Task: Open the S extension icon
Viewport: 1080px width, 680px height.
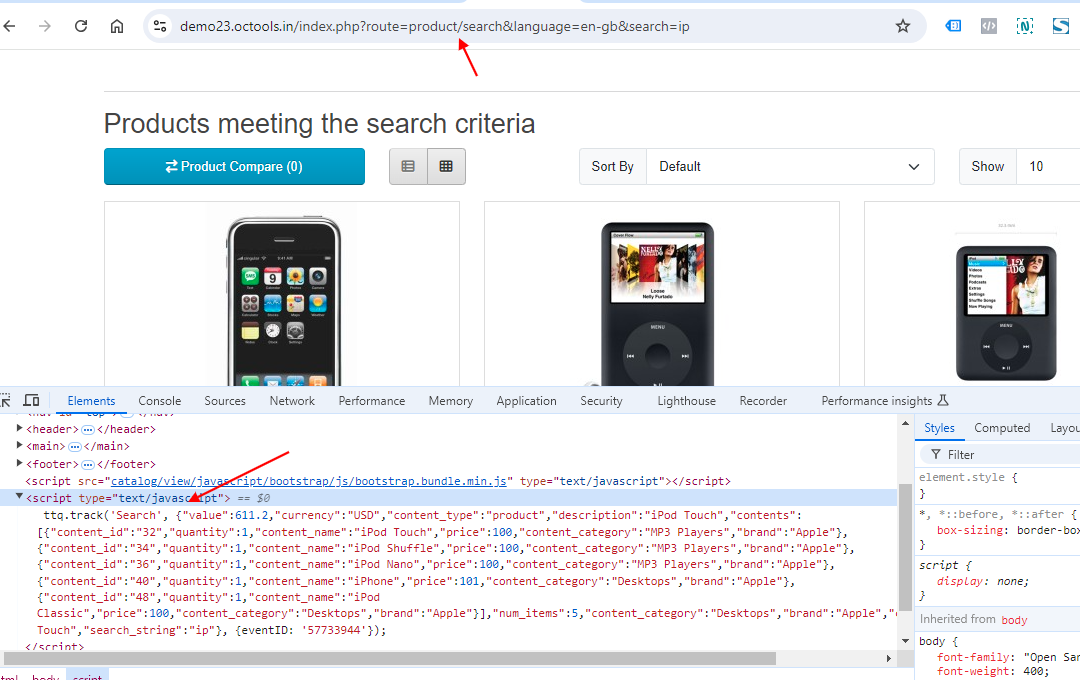Action: coord(1061,26)
